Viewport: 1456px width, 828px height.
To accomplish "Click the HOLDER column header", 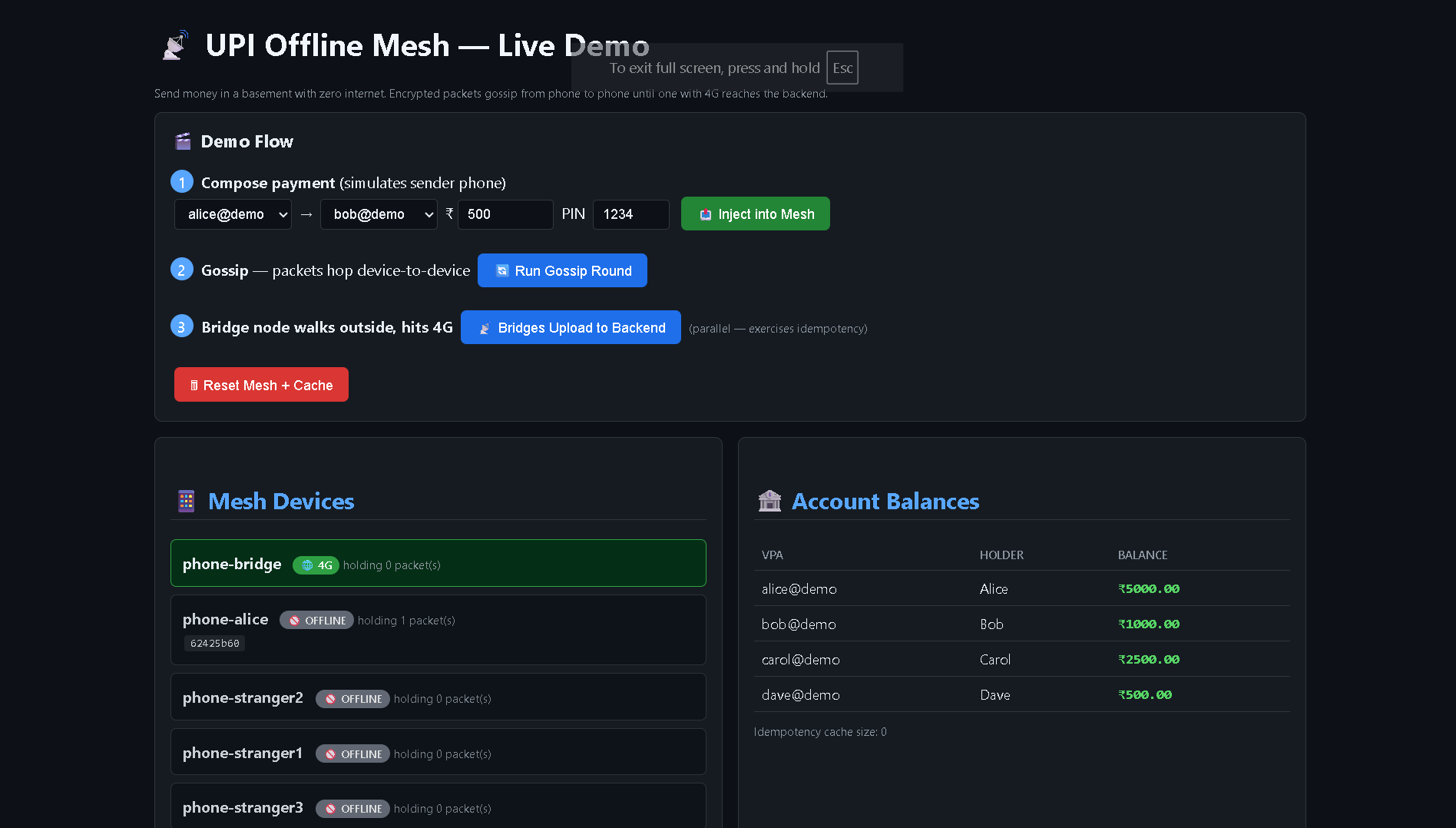I will click(x=1001, y=555).
